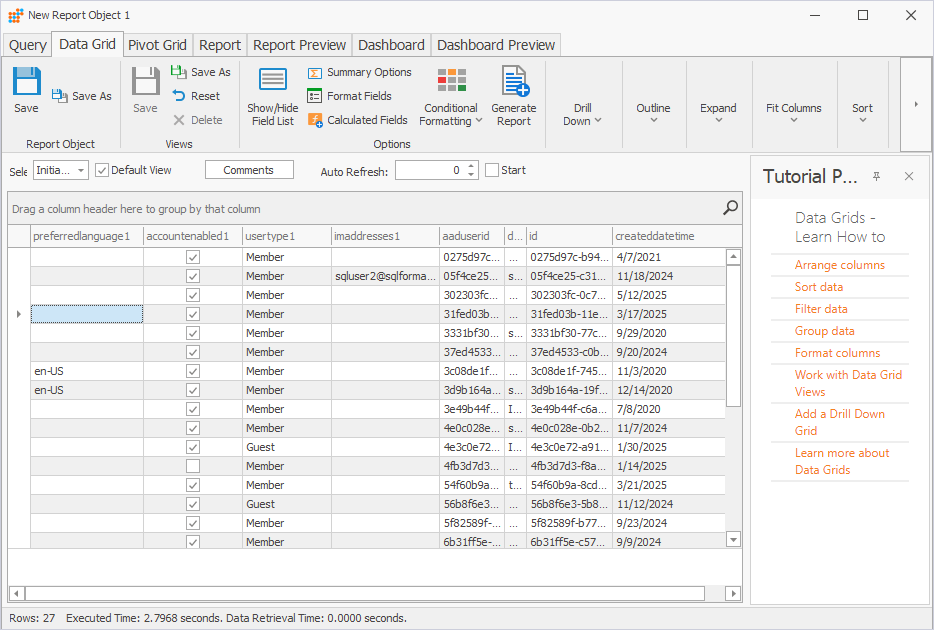This screenshot has height=630, width=934.
Task: Open the Dashboard Preview tab
Action: click(x=495, y=44)
